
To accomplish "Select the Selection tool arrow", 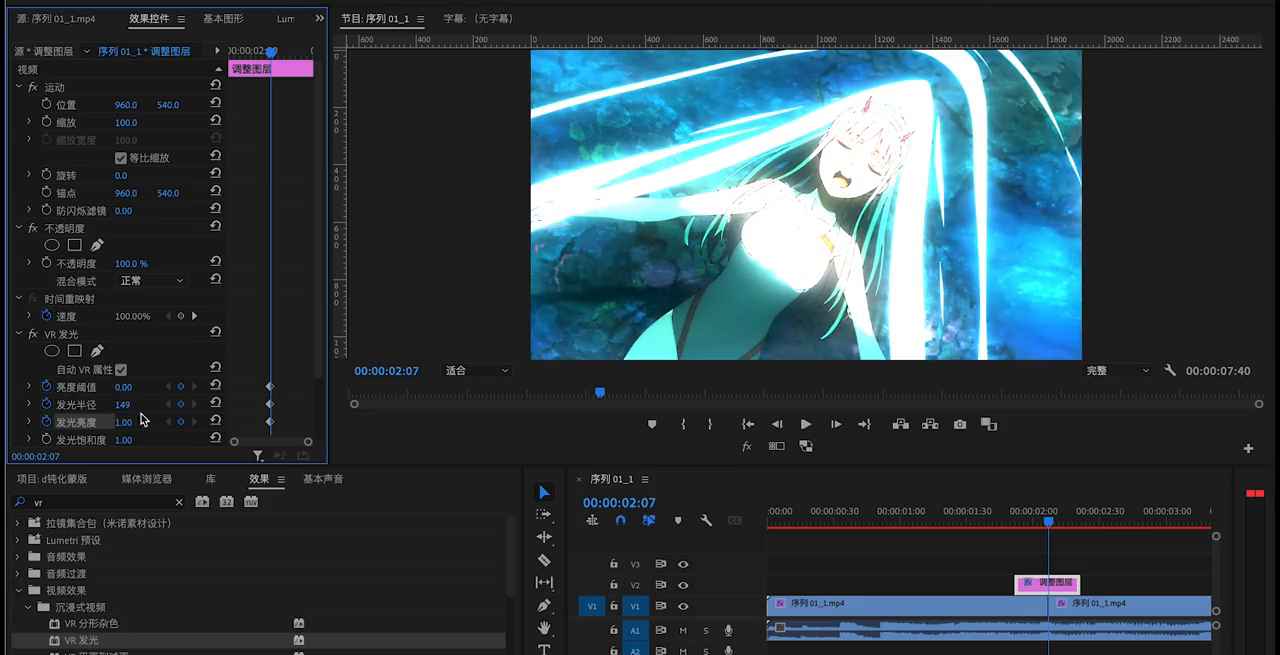I will click(x=544, y=492).
